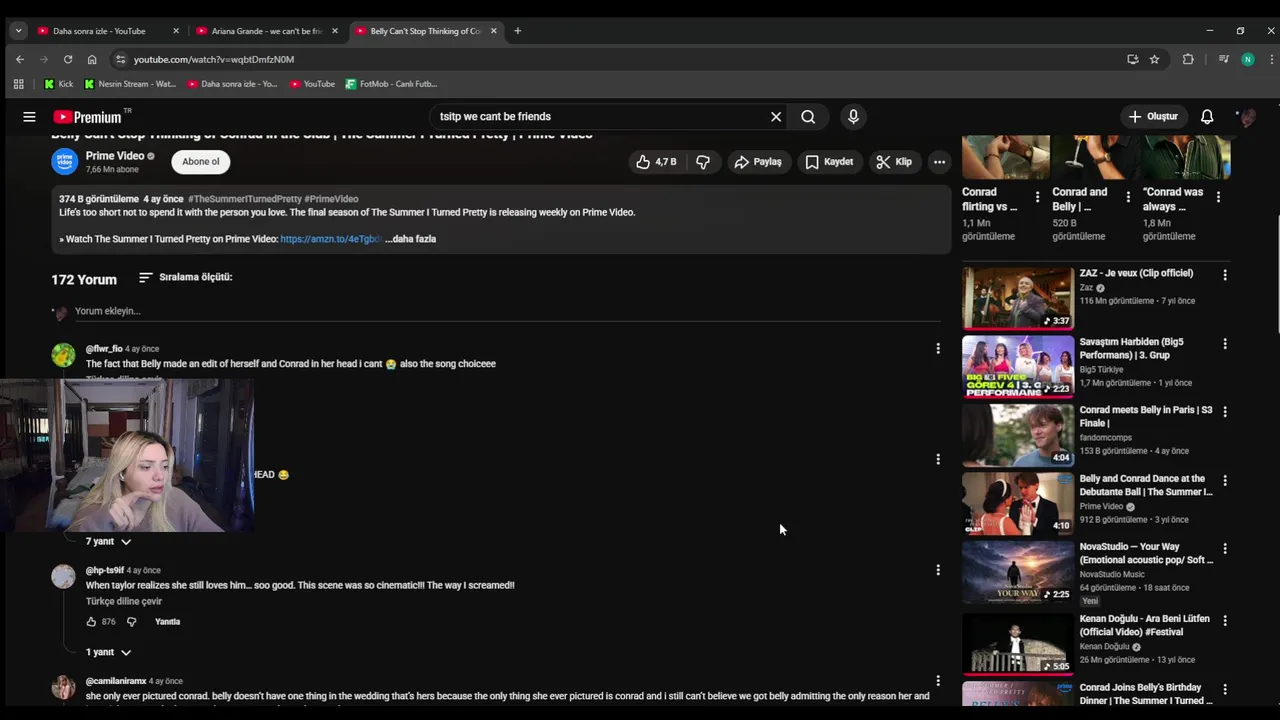1280x720 pixels.
Task: Open the Chrome apps grid in bookmarks bar
Action: [x=18, y=84]
